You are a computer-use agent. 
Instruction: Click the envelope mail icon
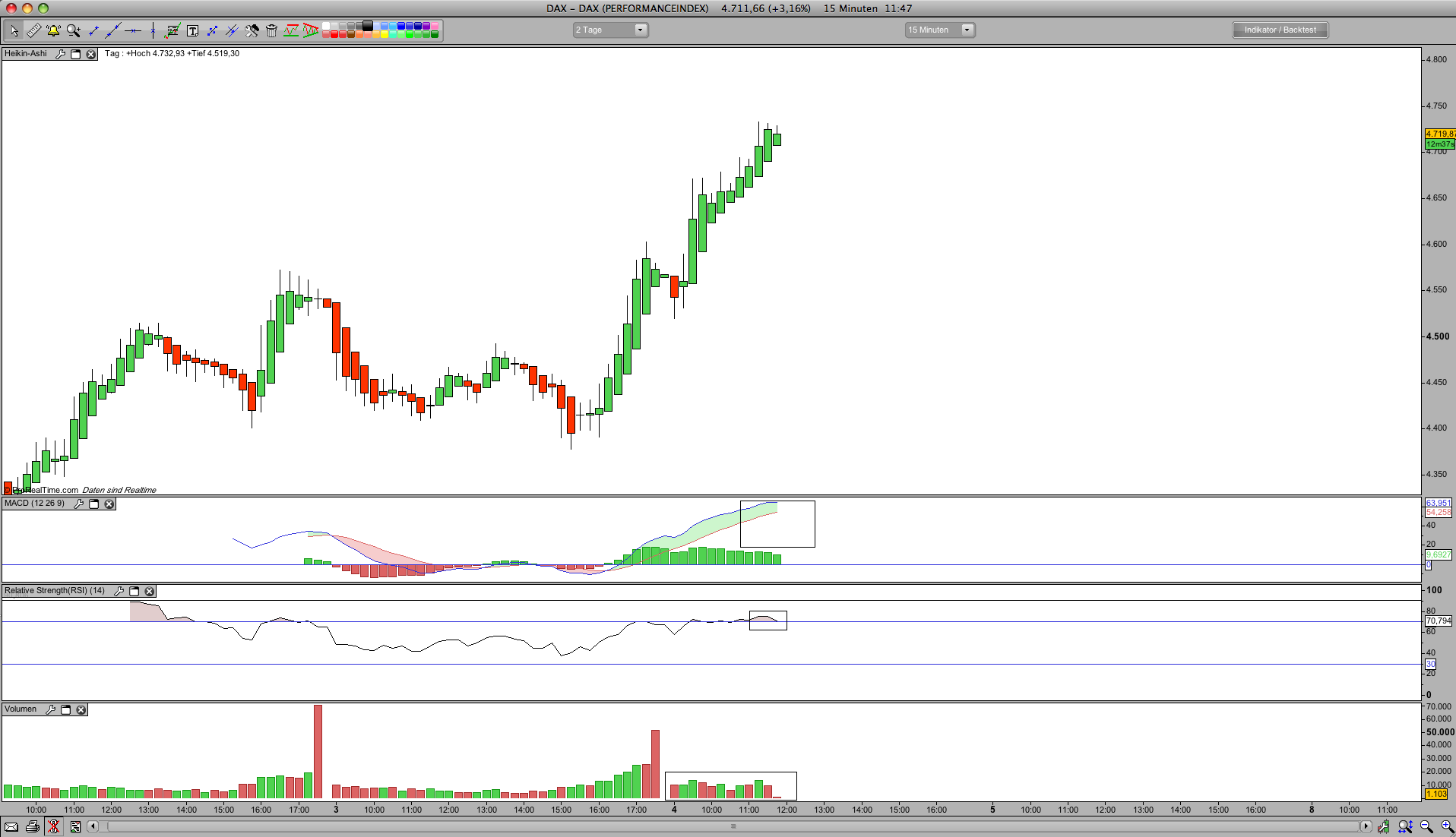coord(11,826)
